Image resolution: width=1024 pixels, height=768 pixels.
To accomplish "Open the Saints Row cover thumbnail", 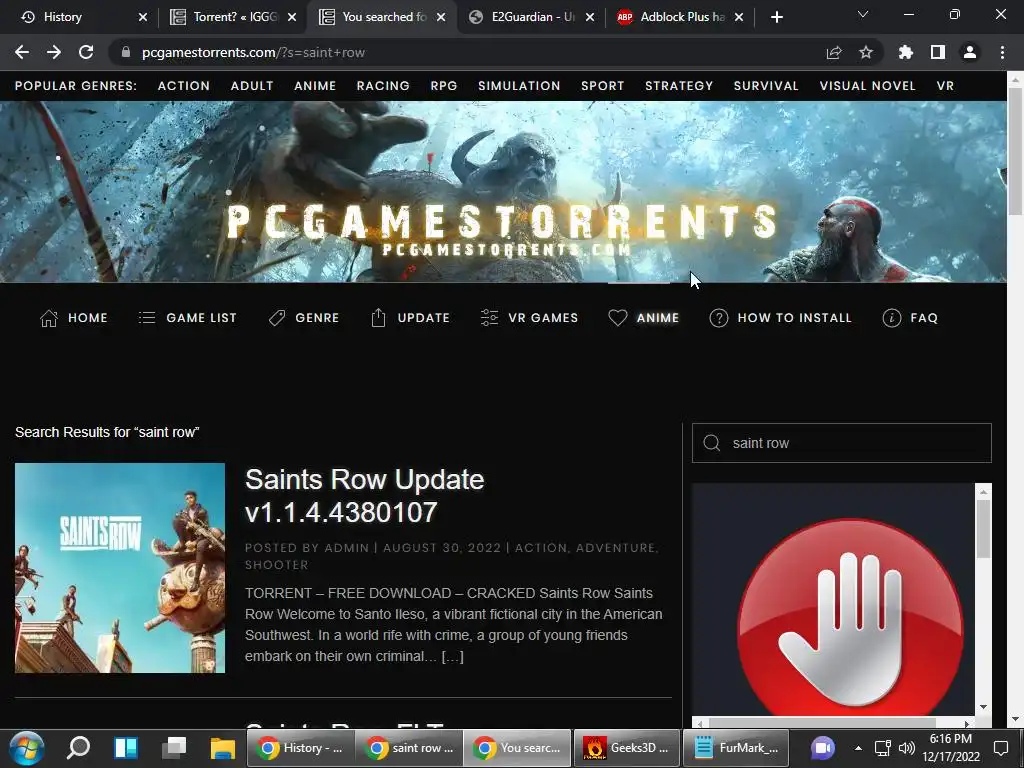I will point(120,568).
